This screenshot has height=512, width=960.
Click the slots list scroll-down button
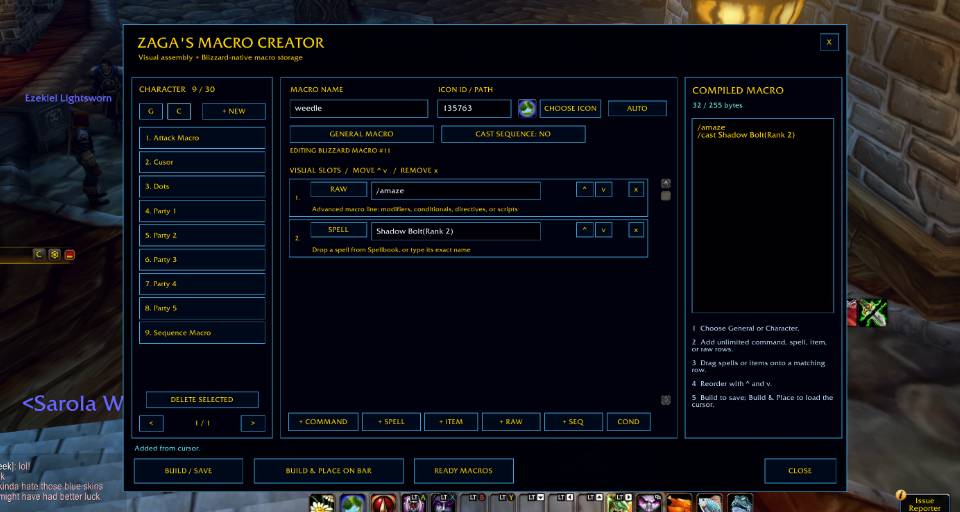pos(666,400)
